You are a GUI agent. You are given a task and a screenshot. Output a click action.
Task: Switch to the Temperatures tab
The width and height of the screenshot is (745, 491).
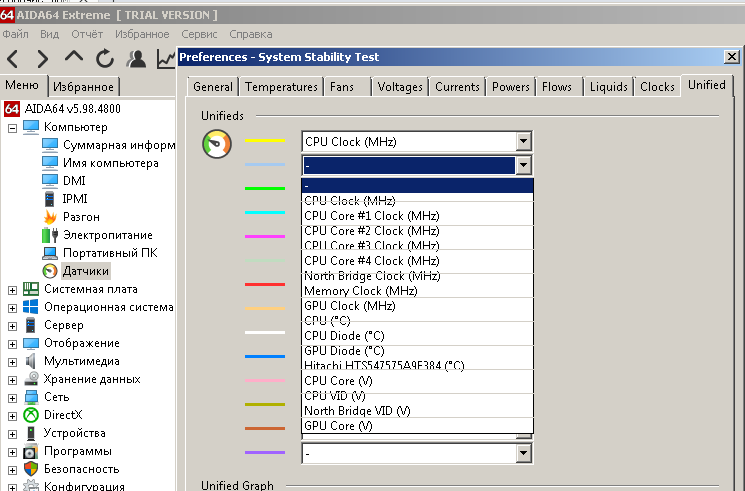click(x=281, y=87)
